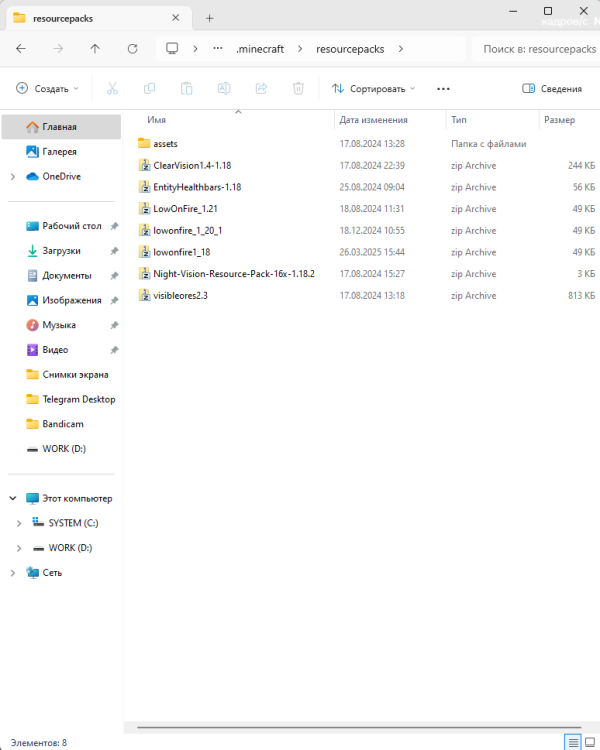Open the three-dot more options menu
The width and height of the screenshot is (600, 750).
pos(443,88)
